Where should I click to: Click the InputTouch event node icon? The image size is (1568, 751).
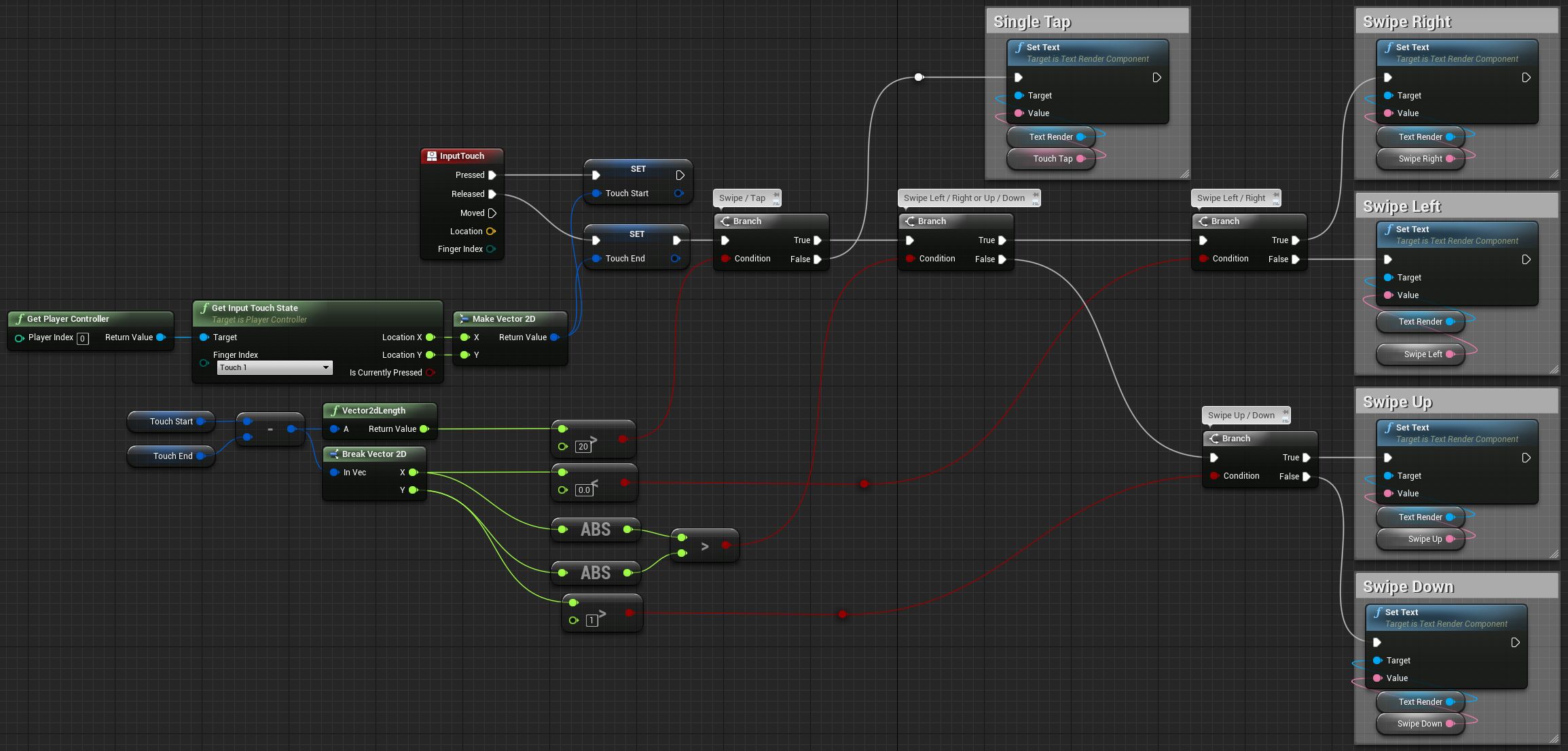coord(431,156)
